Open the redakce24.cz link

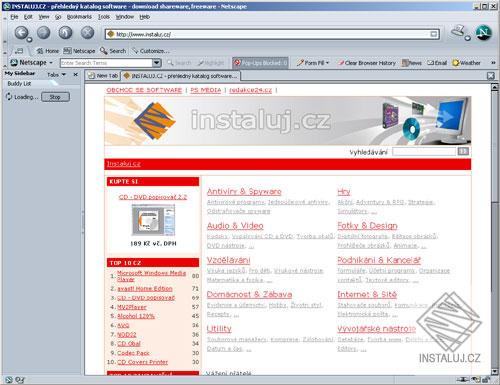250,90
